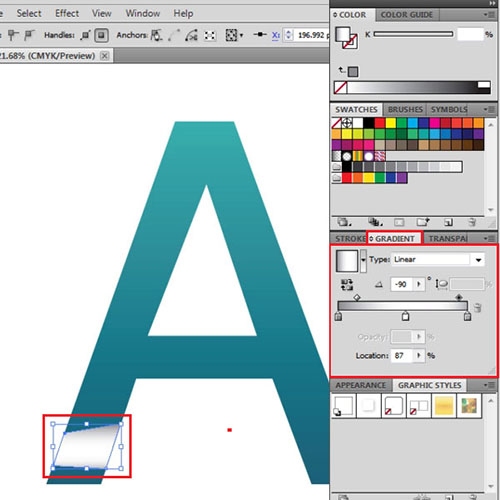Viewport: 500px width, 500px height.
Task: Open the gradient angle value dropdown arrow
Action: (x=419, y=284)
